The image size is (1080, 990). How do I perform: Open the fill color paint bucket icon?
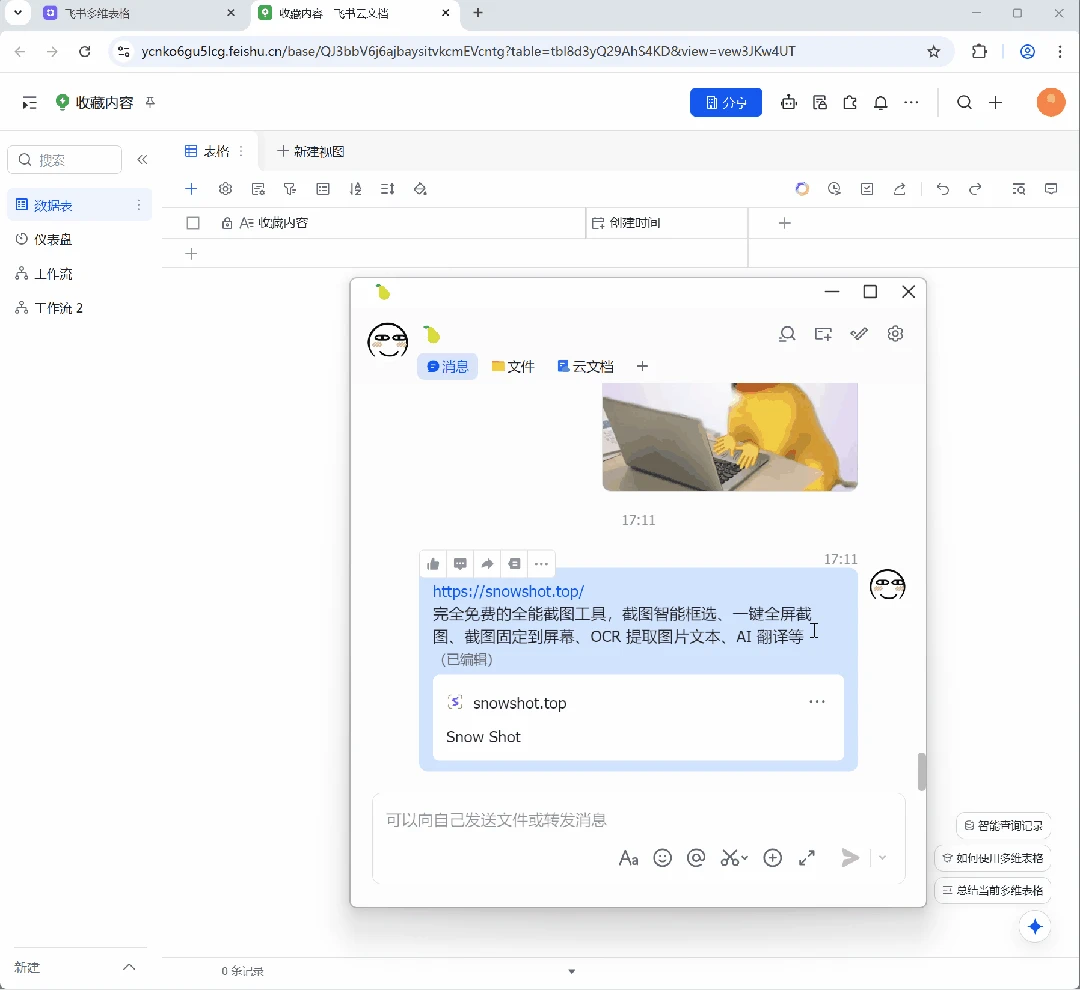coord(420,189)
